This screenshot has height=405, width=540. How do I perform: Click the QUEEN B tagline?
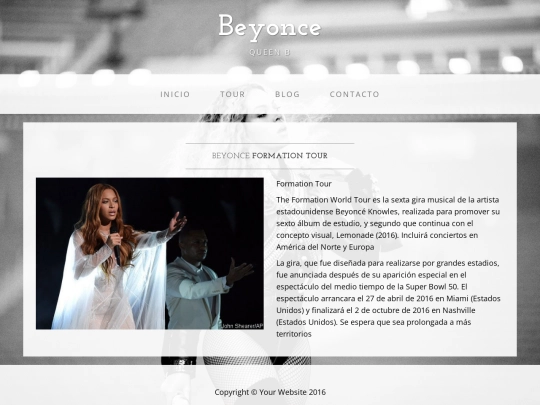coord(270,52)
